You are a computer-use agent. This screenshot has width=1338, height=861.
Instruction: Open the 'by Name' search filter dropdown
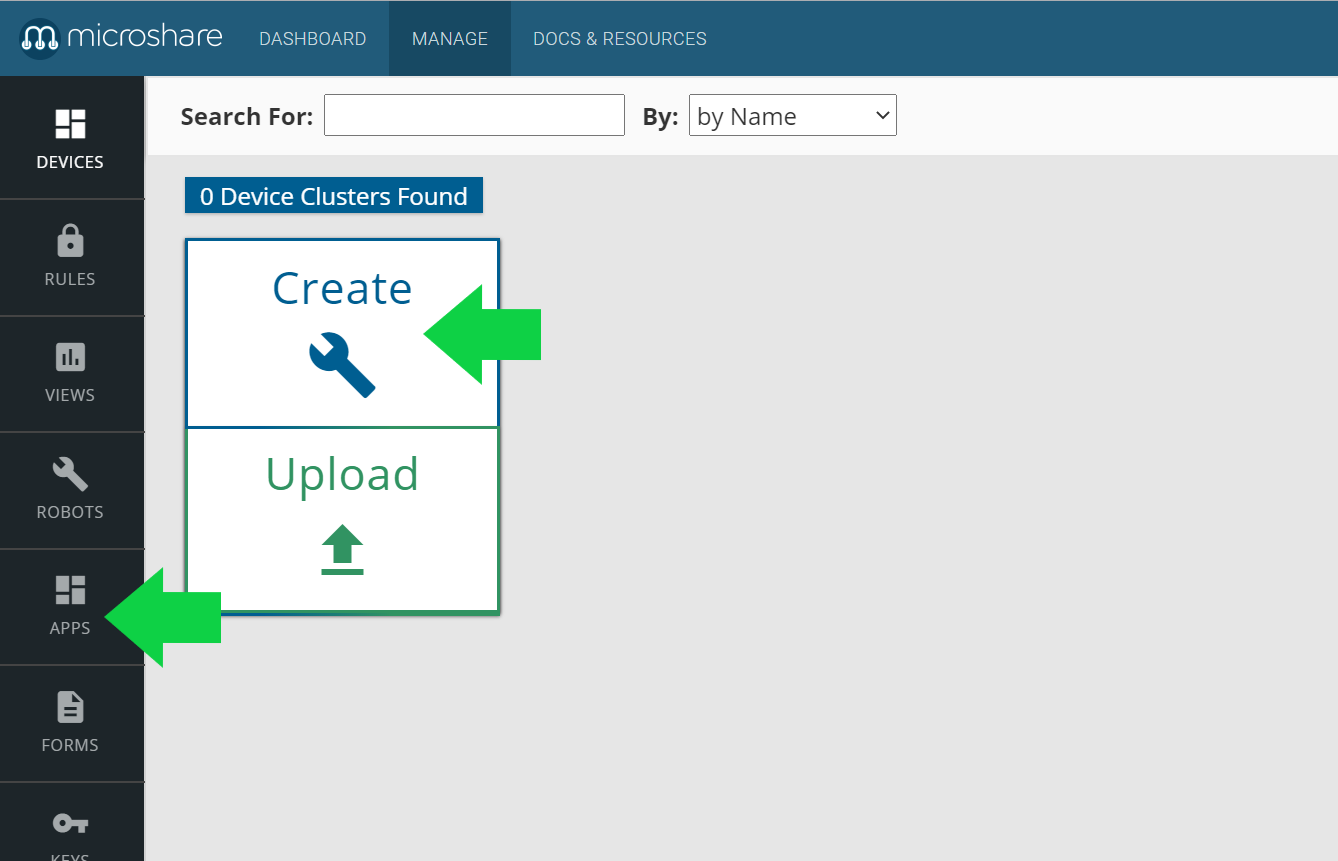click(780, 116)
